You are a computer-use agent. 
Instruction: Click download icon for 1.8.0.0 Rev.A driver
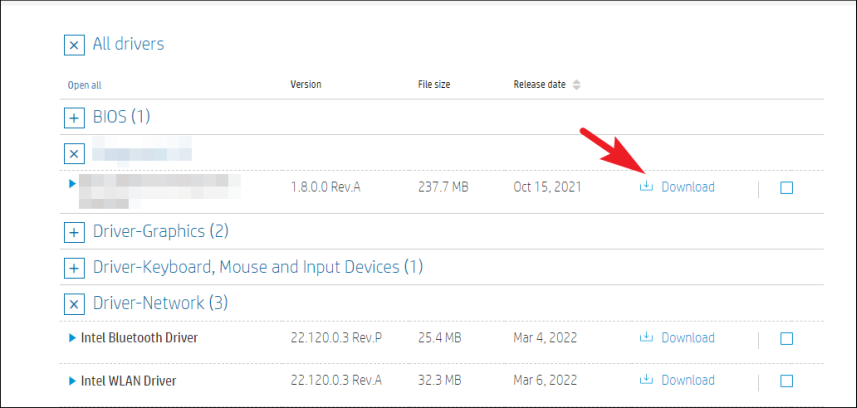tap(646, 187)
